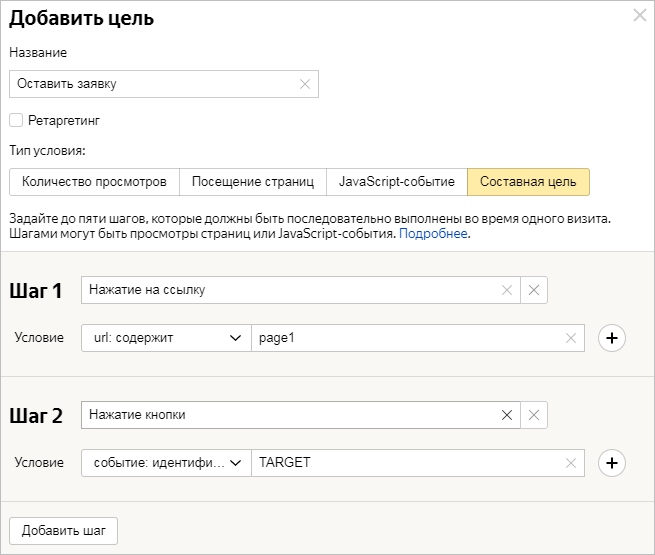This screenshot has height=555, width=655.
Task: Delete Шаг 1 step
Action: click(x=534, y=290)
